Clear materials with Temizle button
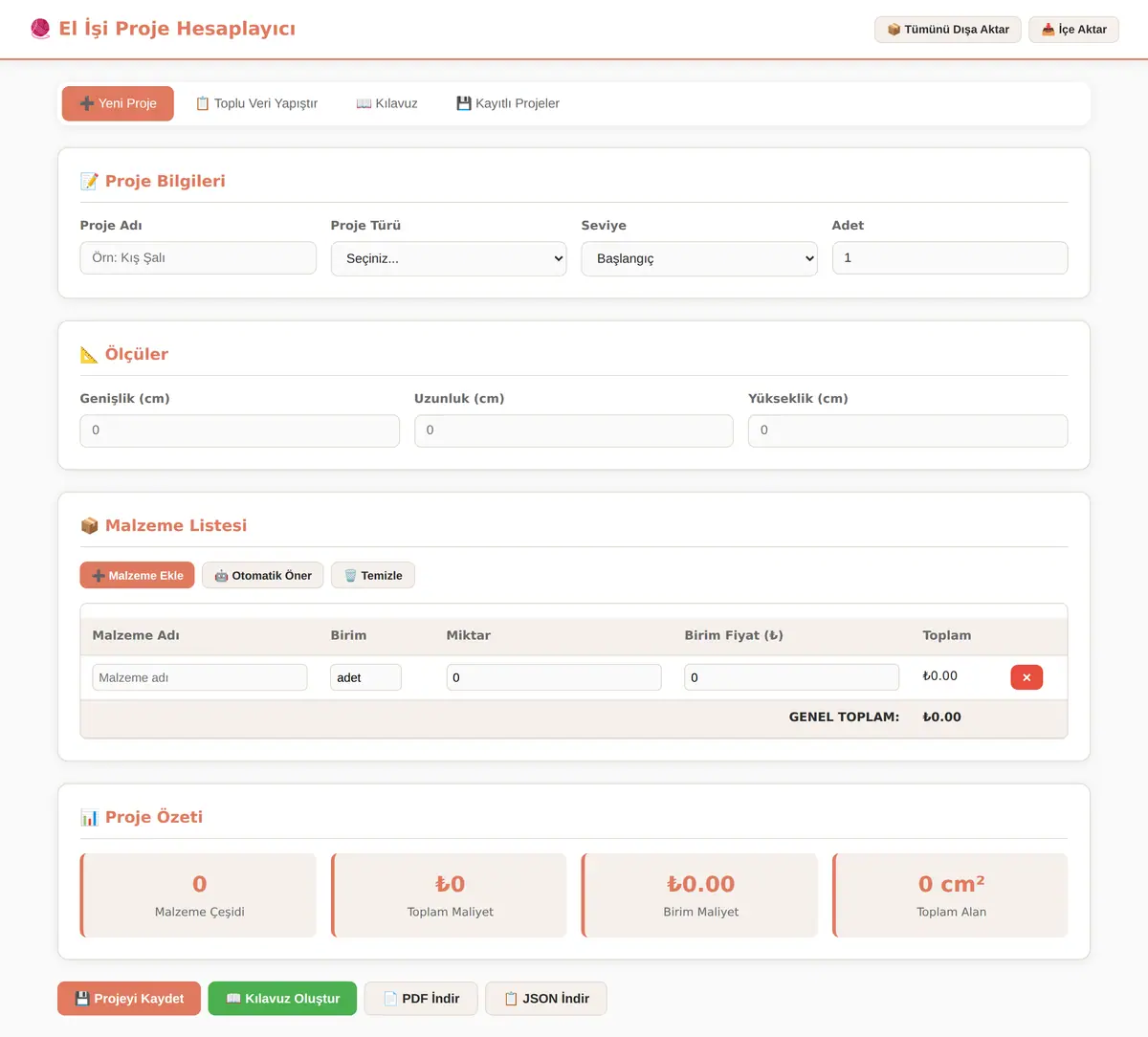The width and height of the screenshot is (1148, 1037). point(373,575)
